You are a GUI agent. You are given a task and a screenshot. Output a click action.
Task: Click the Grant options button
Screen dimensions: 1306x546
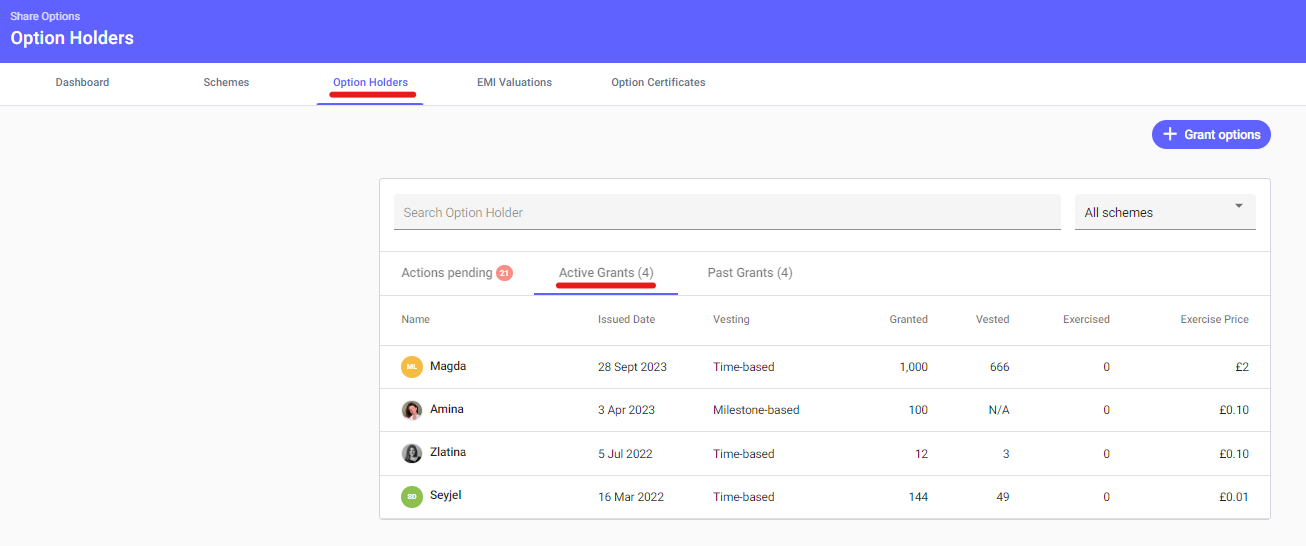click(1211, 134)
